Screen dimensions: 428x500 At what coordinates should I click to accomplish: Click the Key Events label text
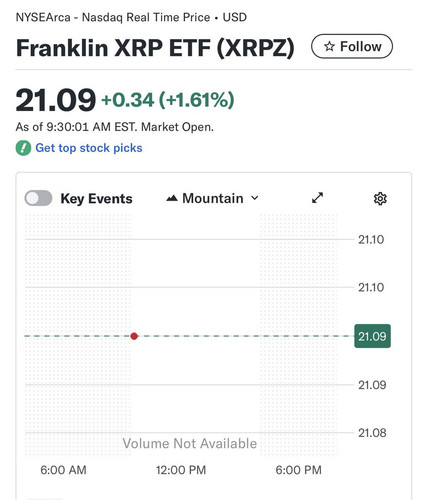click(96, 199)
